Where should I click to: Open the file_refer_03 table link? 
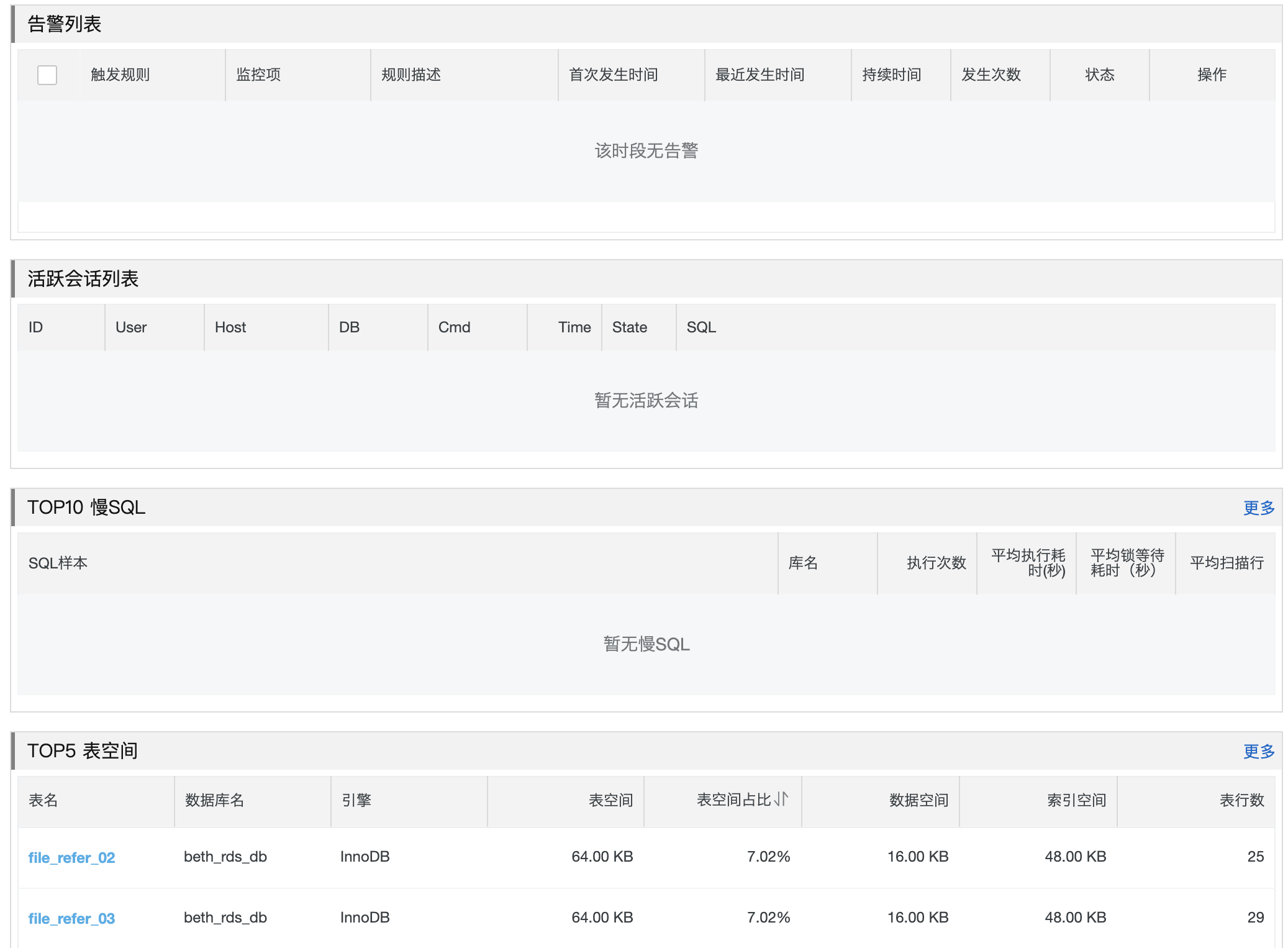click(x=71, y=918)
